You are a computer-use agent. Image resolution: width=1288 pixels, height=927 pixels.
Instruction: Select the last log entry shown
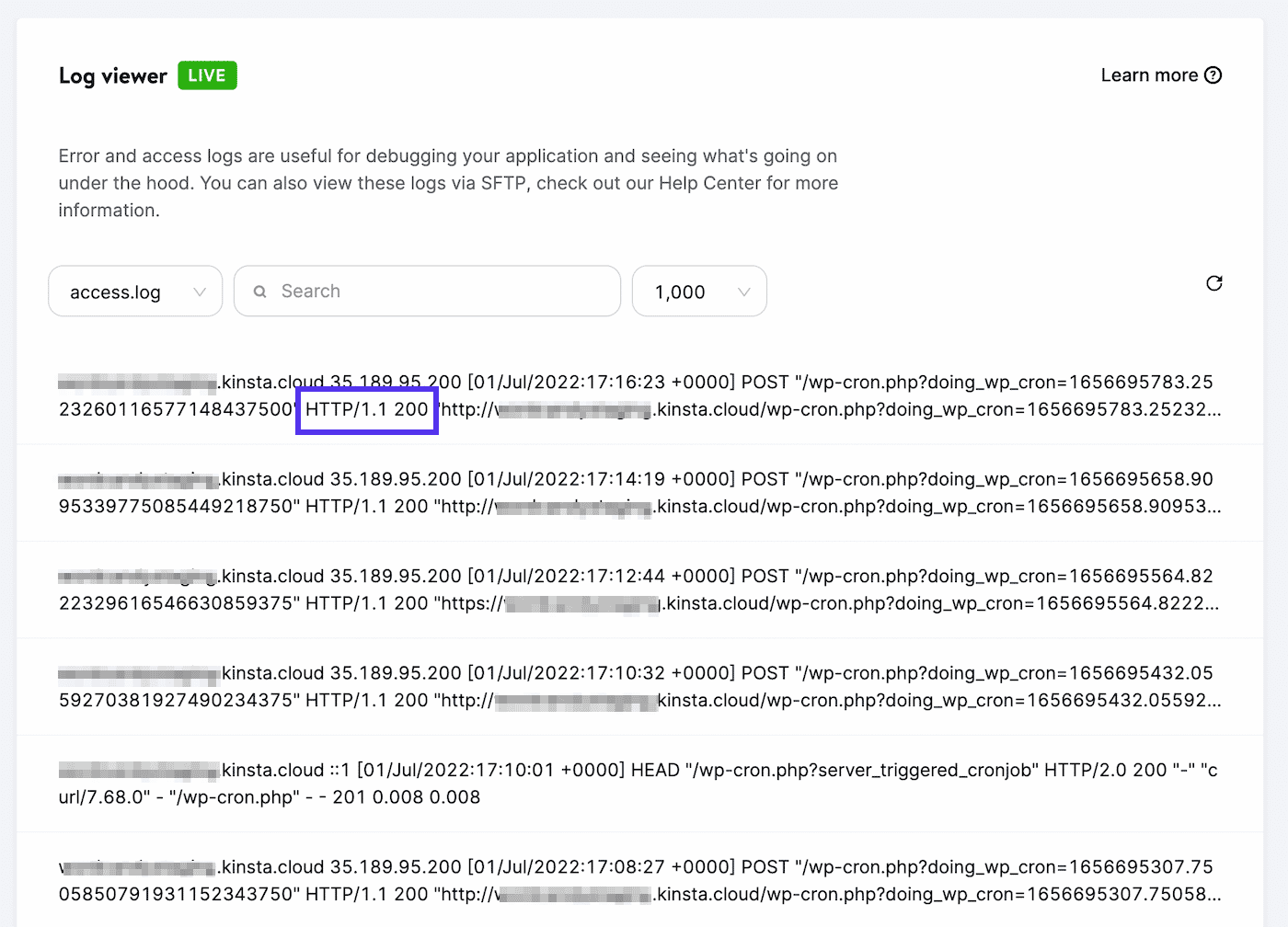[635, 879]
